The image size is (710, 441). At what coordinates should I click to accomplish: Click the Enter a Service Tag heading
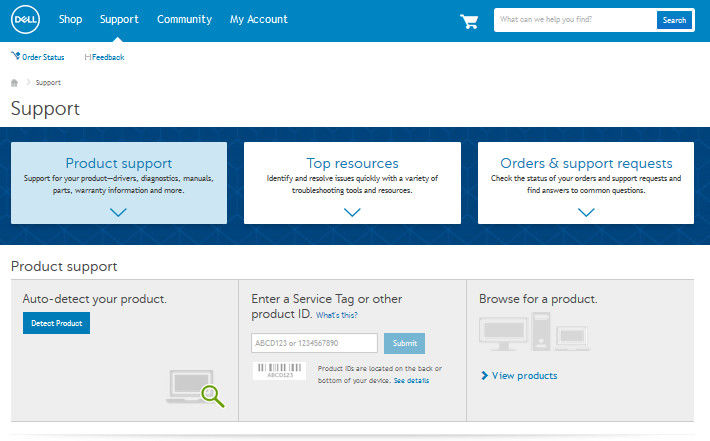pyautogui.click(x=326, y=306)
